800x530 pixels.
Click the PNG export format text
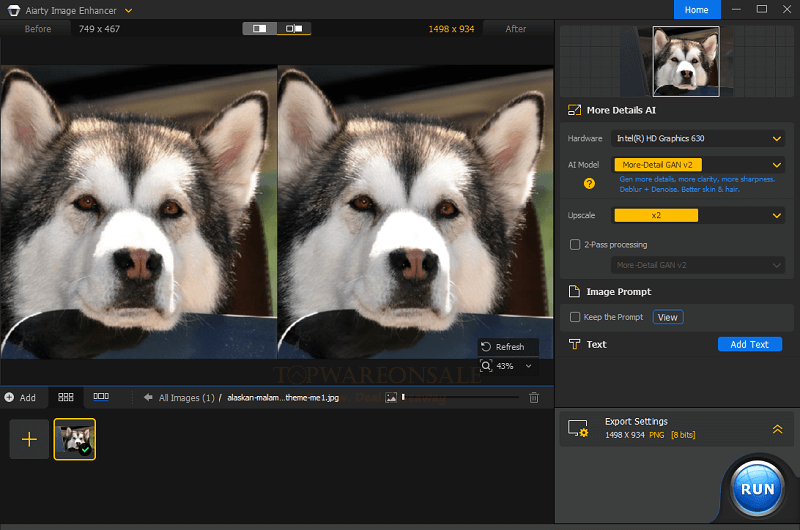pyautogui.click(x=657, y=435)
